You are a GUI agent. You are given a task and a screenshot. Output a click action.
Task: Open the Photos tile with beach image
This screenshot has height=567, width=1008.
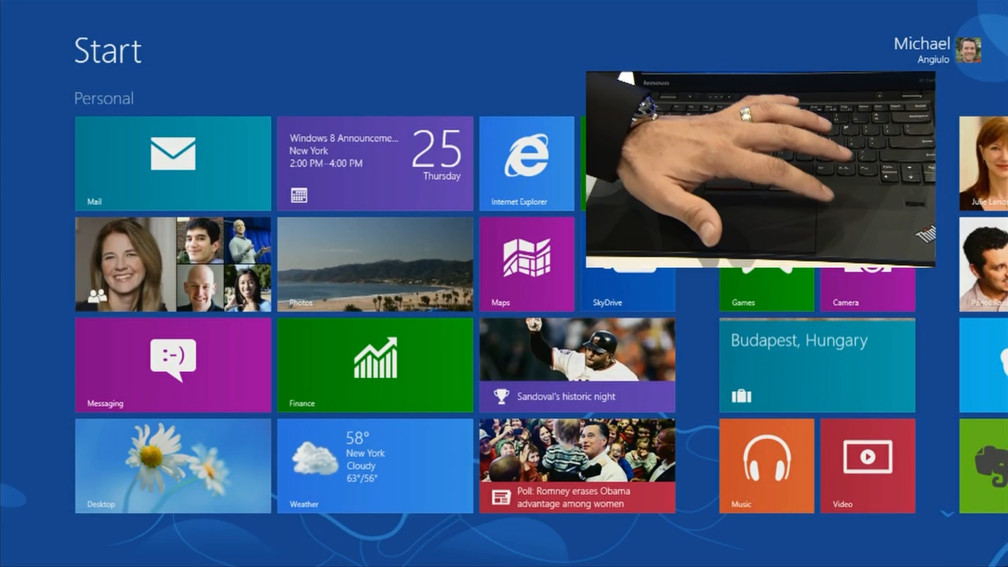tap(375, 264)
